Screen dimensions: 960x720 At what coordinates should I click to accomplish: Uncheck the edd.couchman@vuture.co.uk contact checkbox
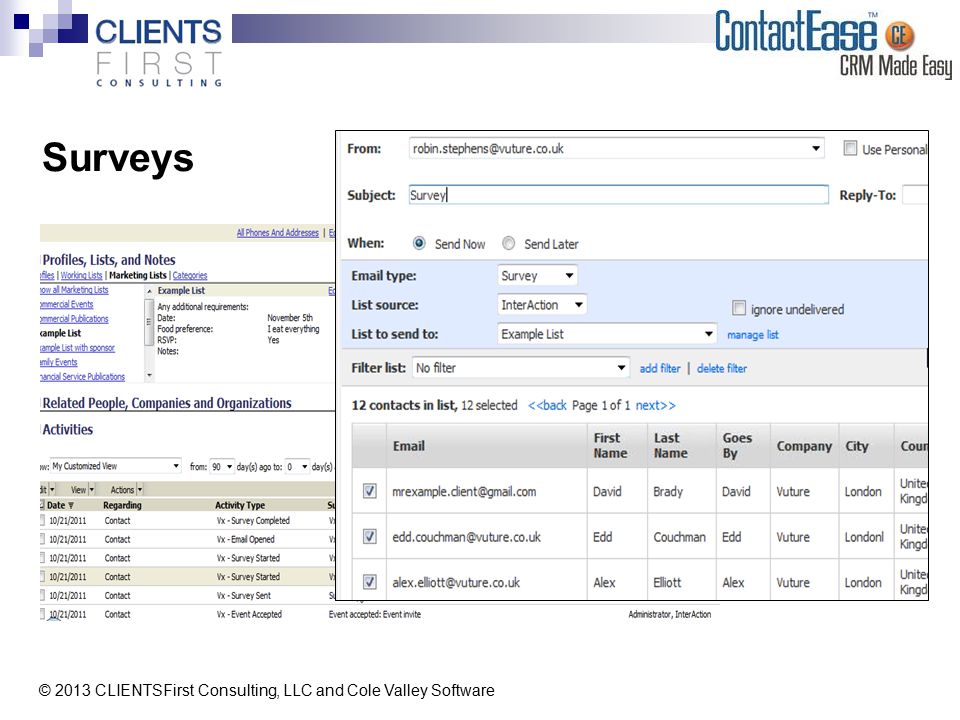tap(370, 536)
